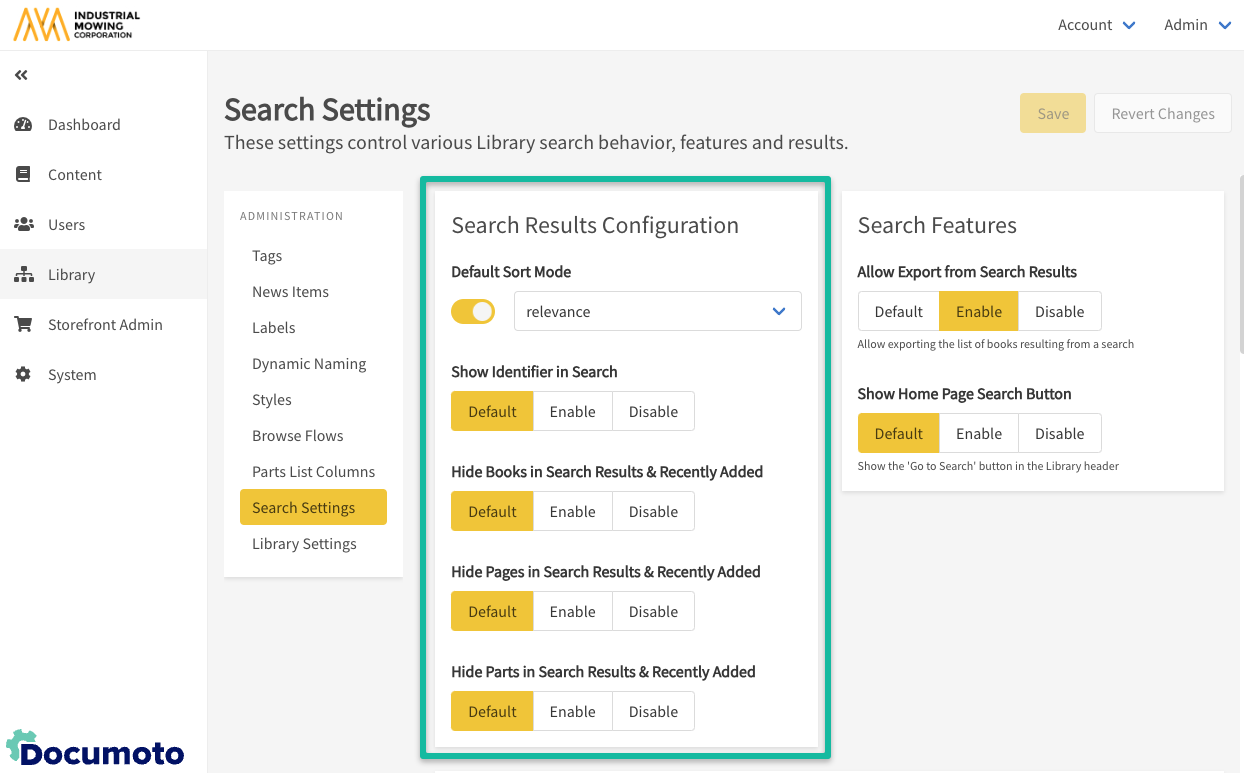1244x773 pixels.
Task: Click the Dashboard gauge icon
Action: [x=23, y=125]
